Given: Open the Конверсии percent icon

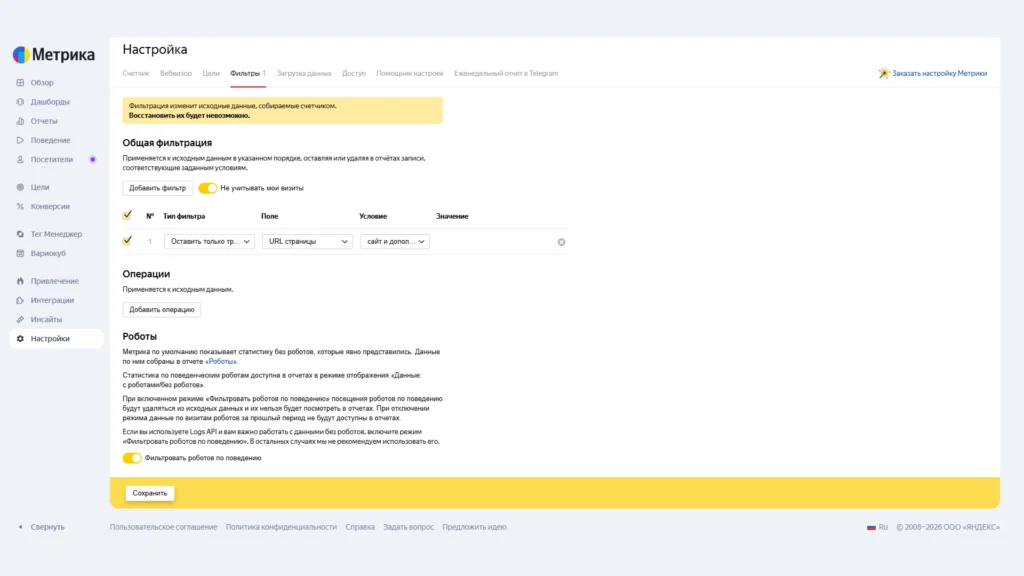Looking at the screenshot, I should tap(20, 206).
